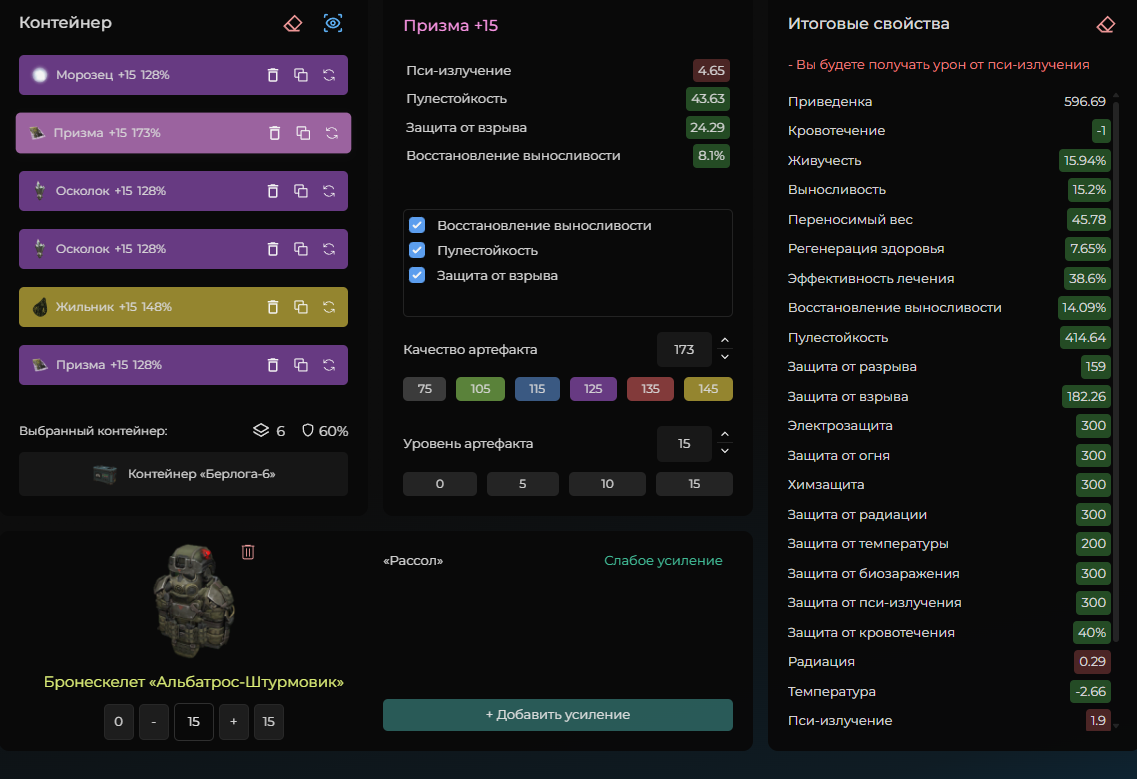Clear container with eraser icon

(293, 23)
